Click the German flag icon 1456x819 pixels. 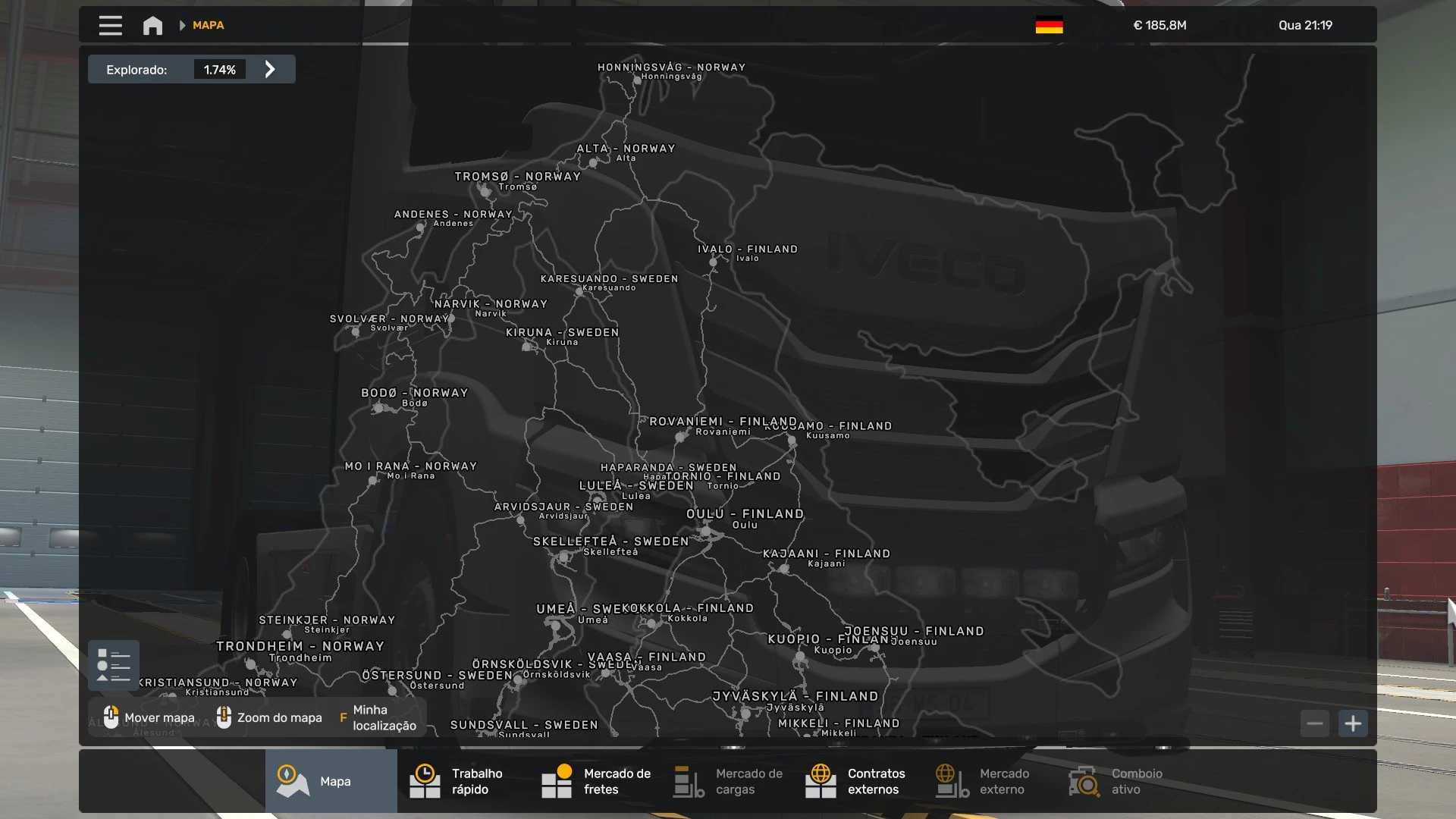(x=1049, y=25)
